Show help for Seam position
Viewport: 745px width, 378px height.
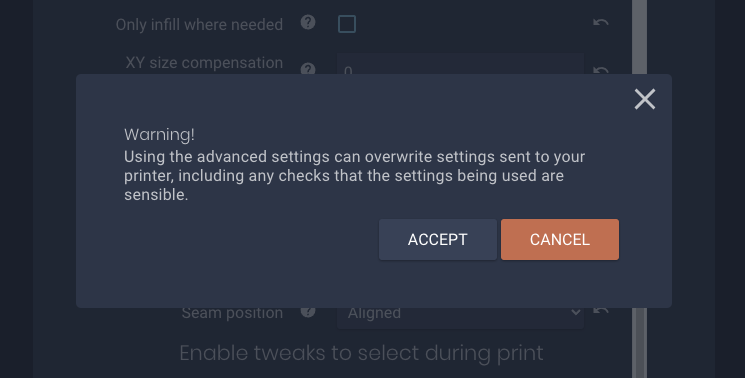coord(308,312)
